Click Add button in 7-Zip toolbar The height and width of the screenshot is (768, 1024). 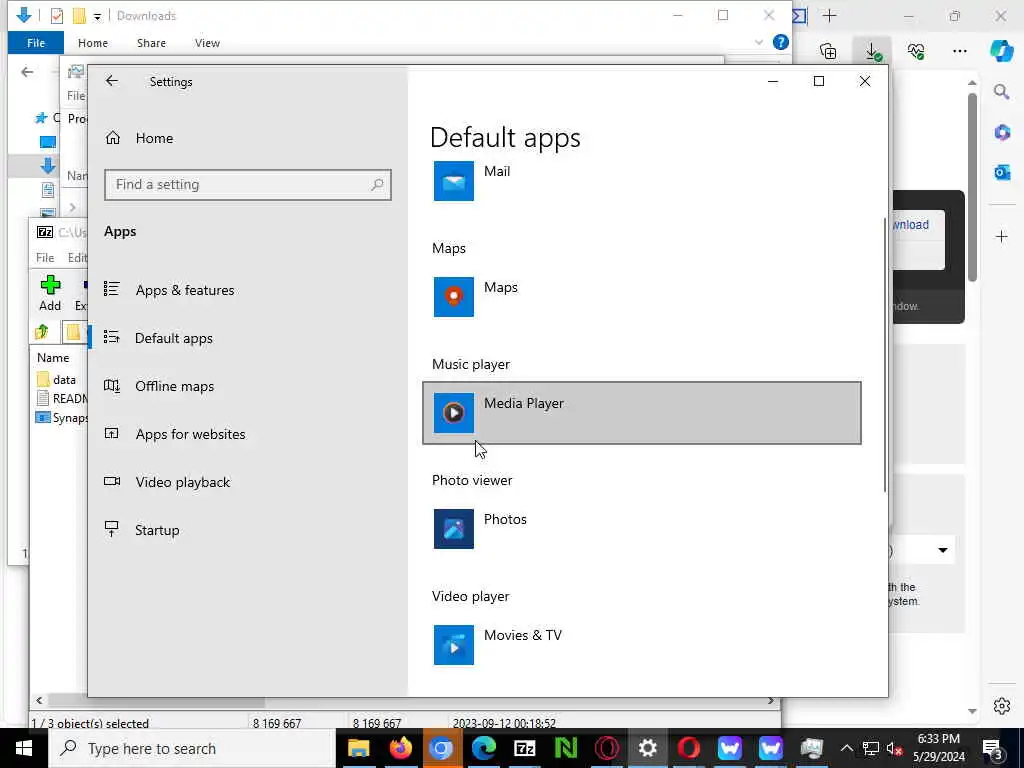50,293
